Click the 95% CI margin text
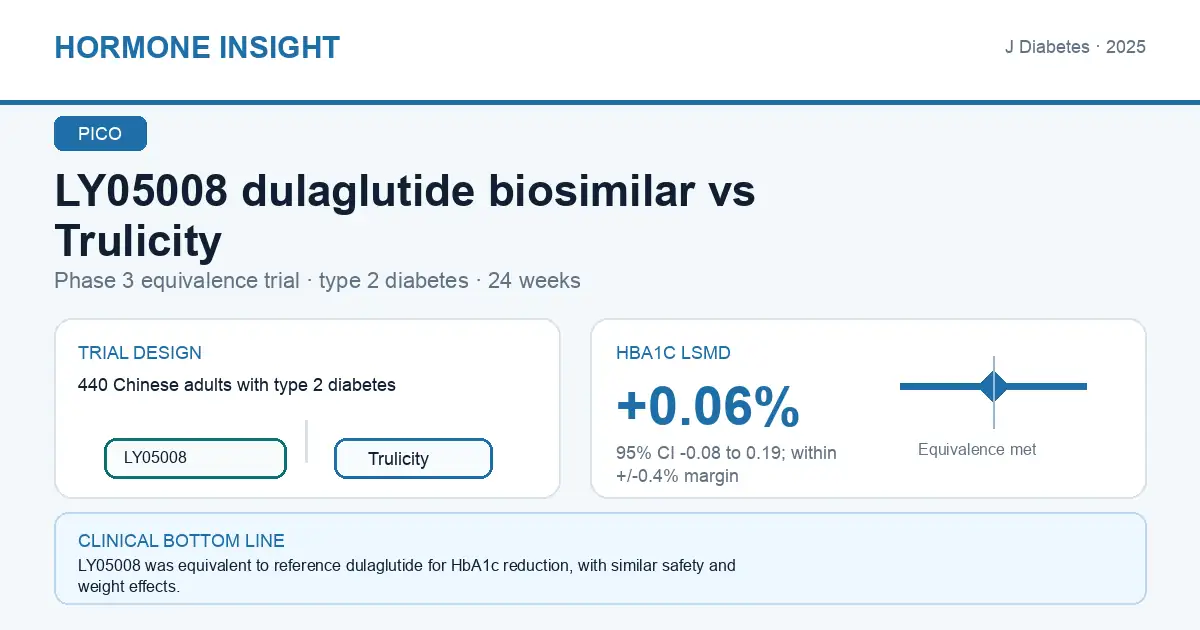 click(727, 465)
